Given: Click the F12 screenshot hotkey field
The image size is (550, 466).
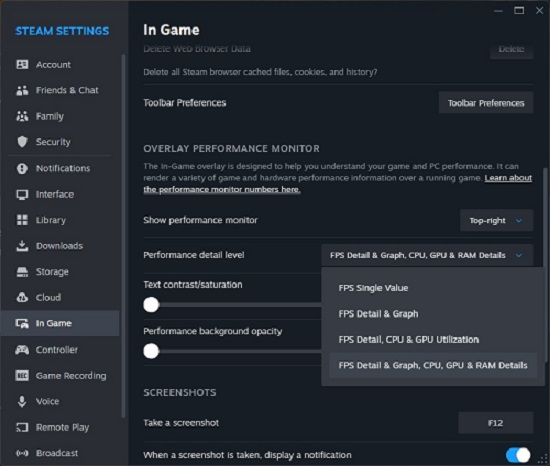Looking at the screenshot, I should coord(496,423).
